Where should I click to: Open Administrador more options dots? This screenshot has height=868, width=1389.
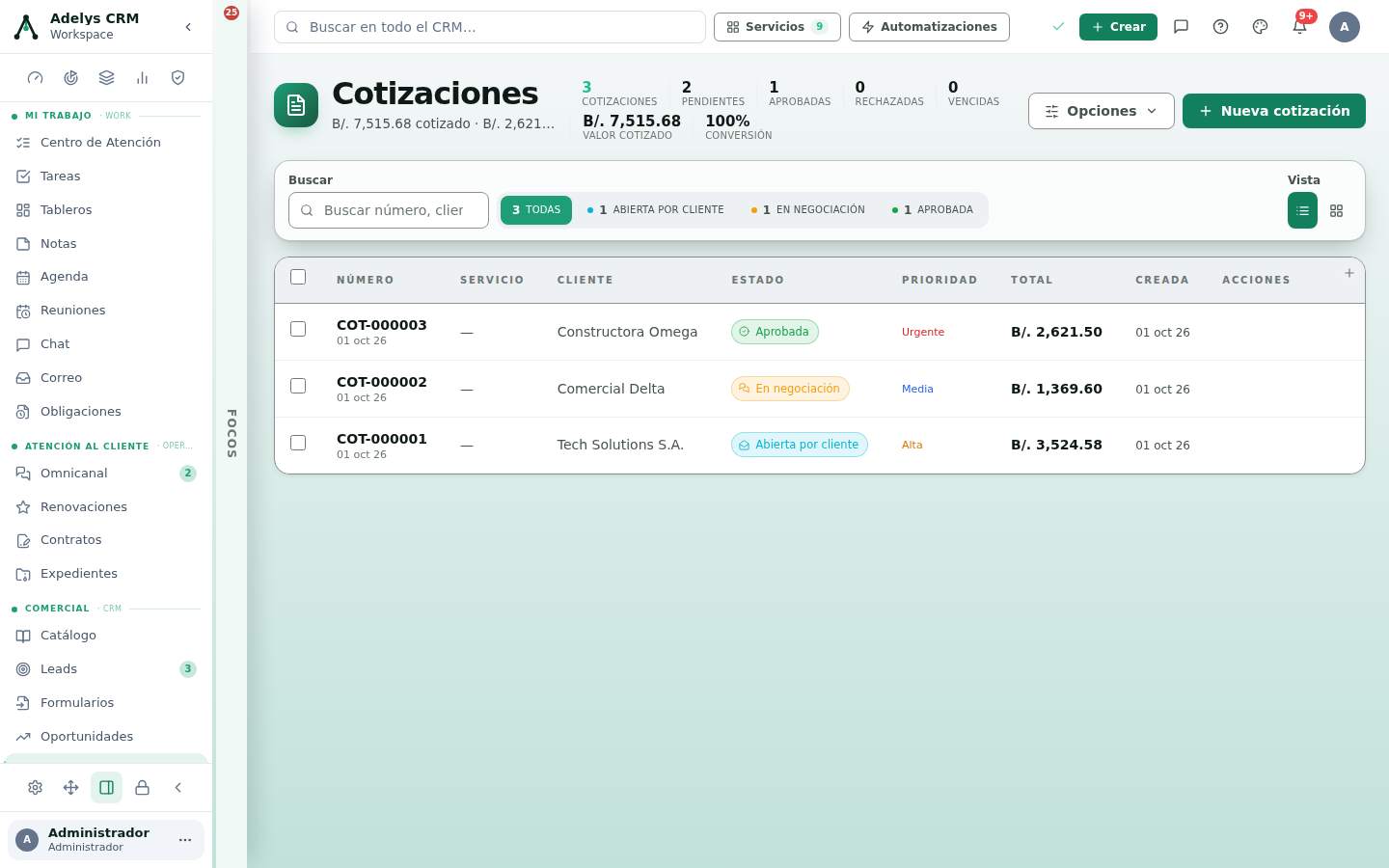[x=185, y=840]
